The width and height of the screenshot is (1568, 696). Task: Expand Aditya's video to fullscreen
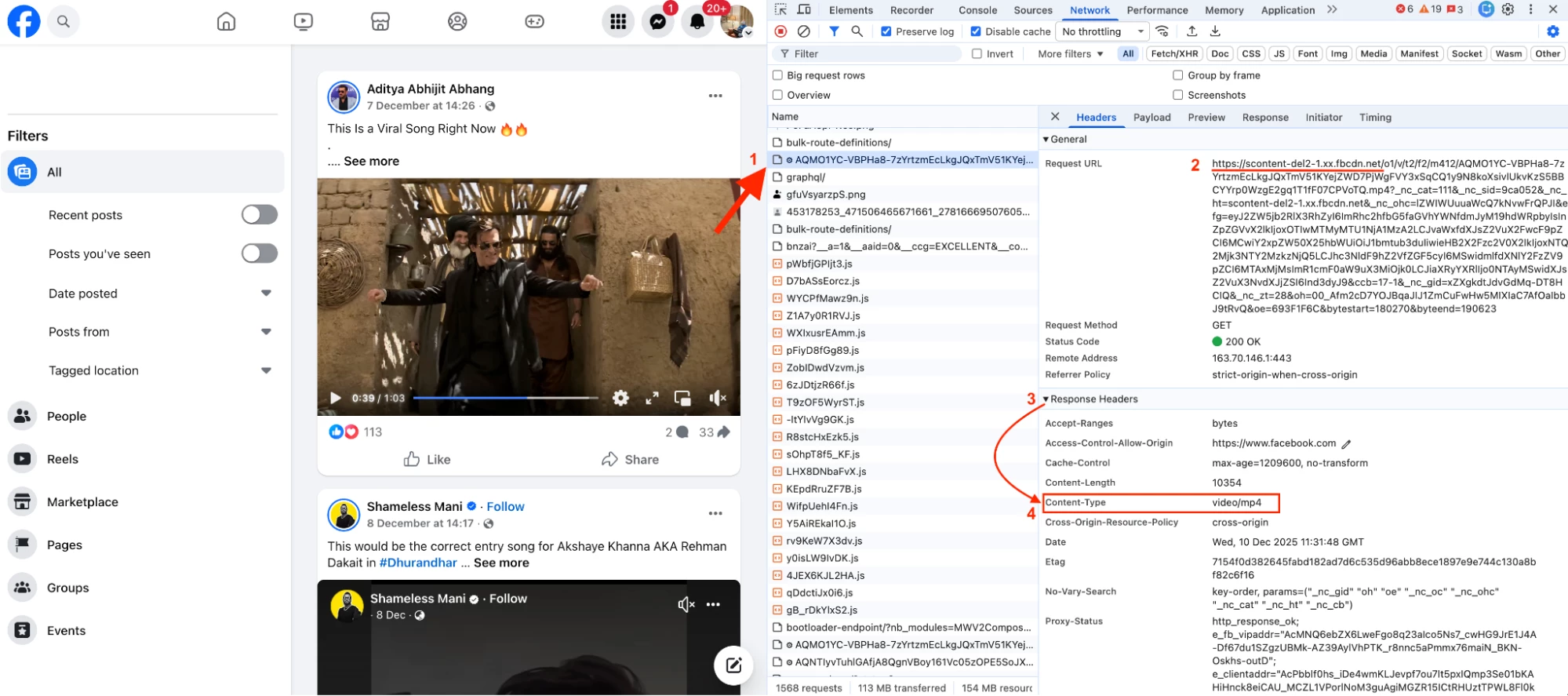[652, 398]
